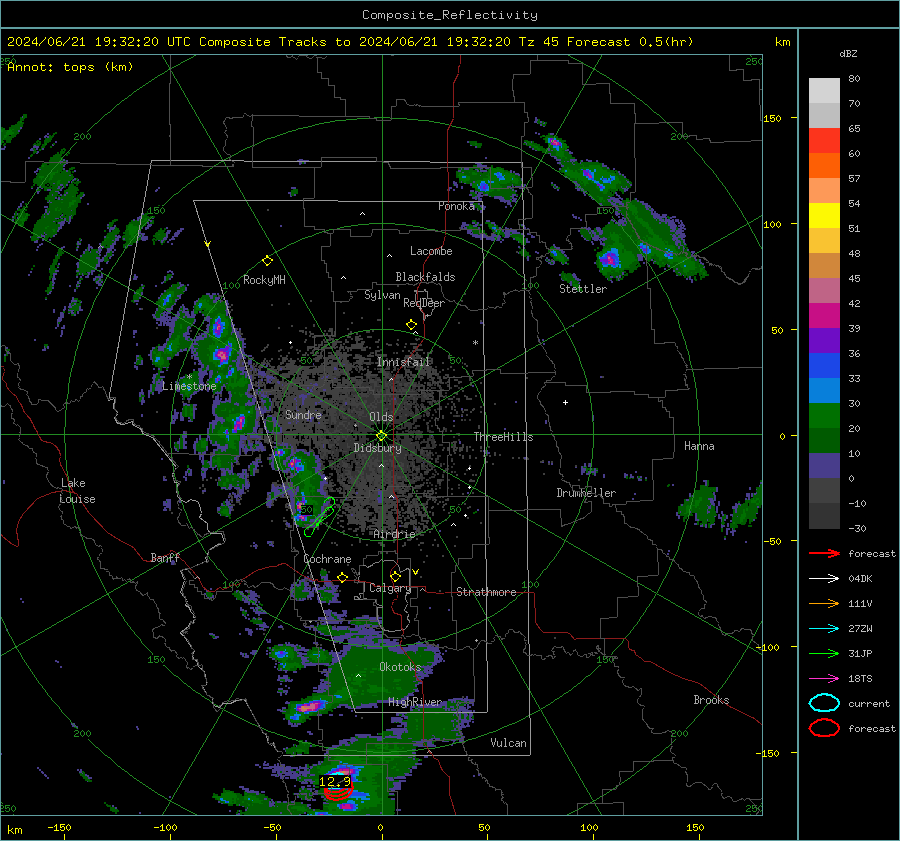Click the RedDeer city label

(424, 303)
